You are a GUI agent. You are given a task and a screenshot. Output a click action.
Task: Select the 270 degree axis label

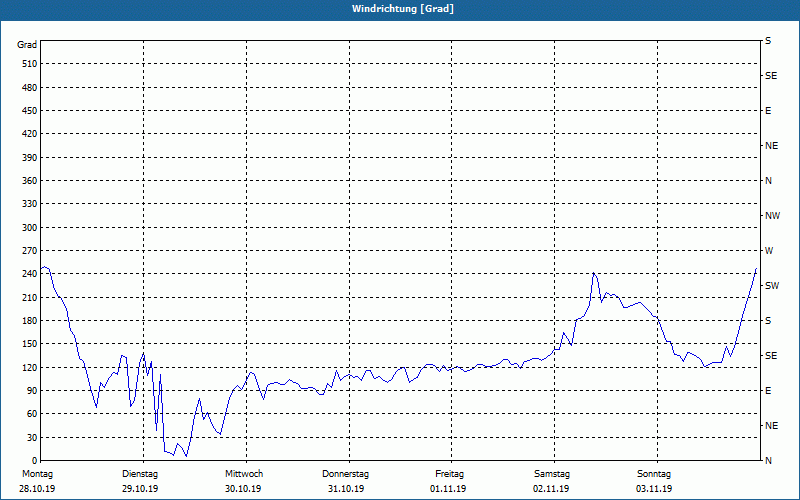(27, 251)
